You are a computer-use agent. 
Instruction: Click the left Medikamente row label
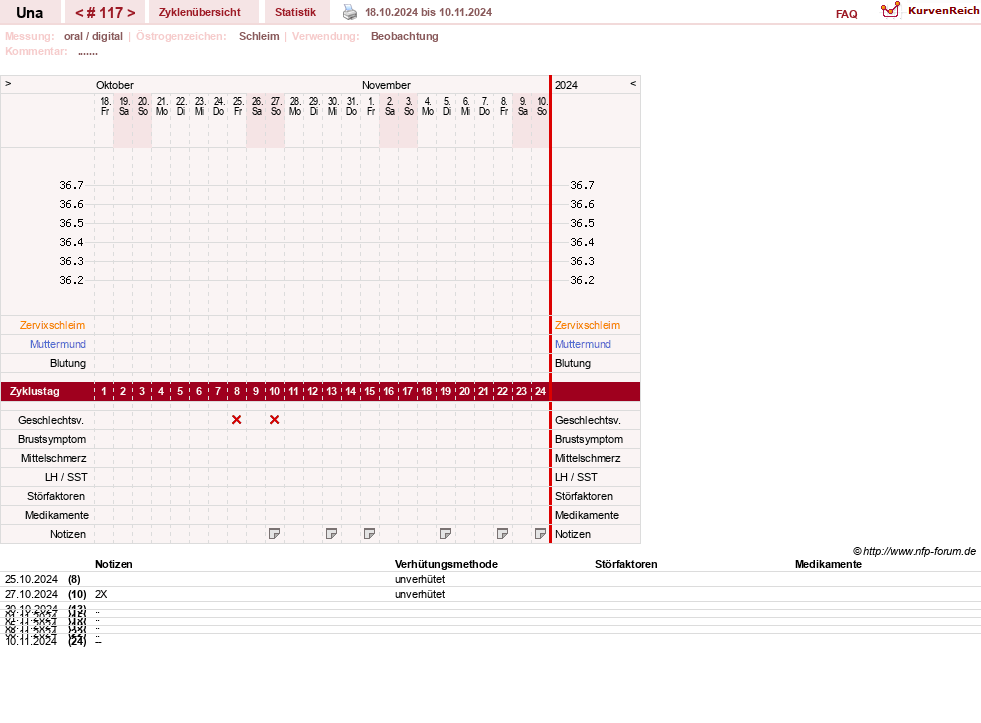tap(57, 515)
